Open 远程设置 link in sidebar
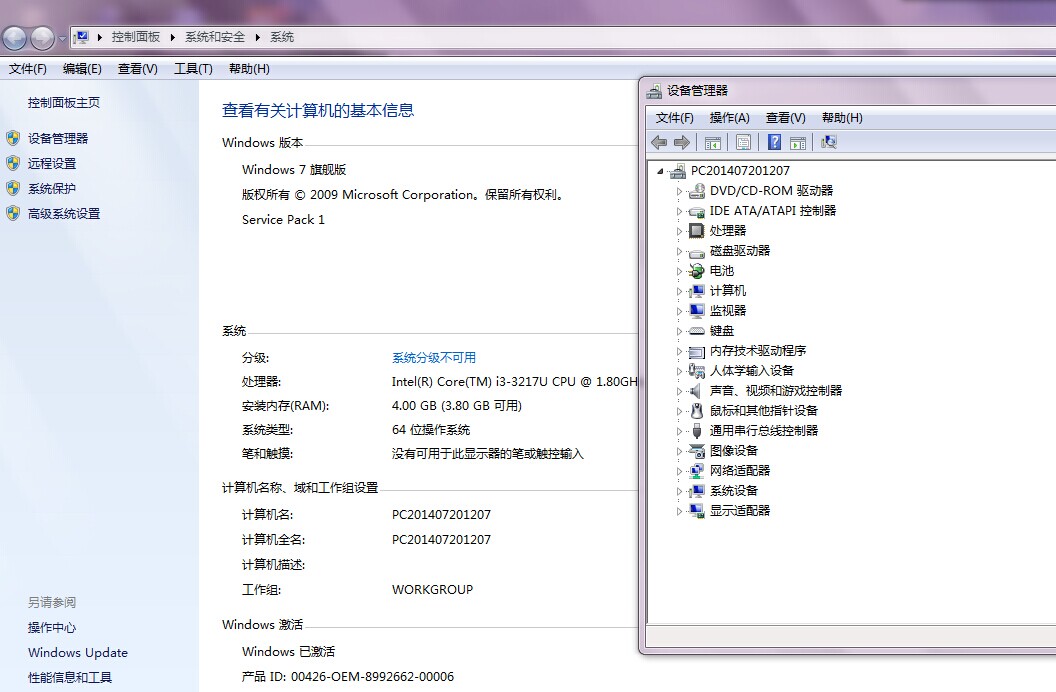1056x692 pixels. (52, 164)
